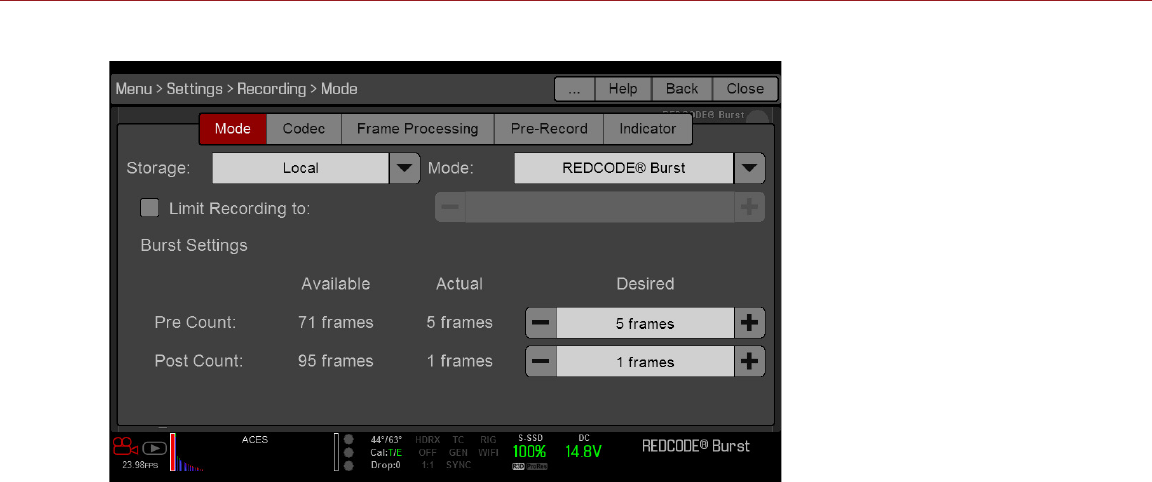Click the Back button
The width and height of the screenshot is (1152, 482).
tap(682, 89)
